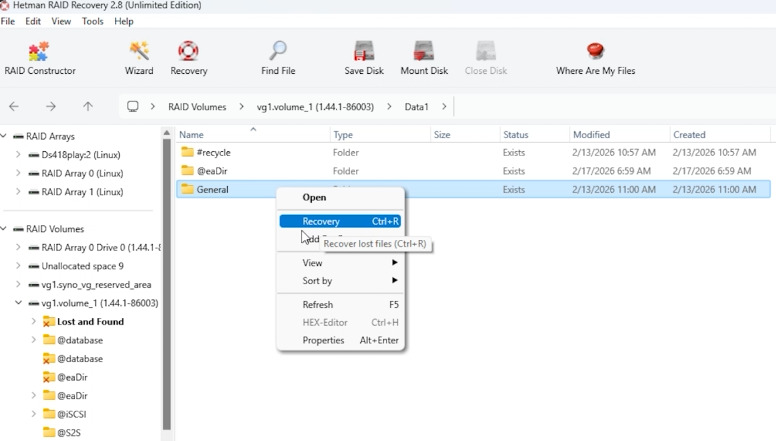Choose Open in the context menu
This screenshot has height=441, width=776.
click(340, 197)
